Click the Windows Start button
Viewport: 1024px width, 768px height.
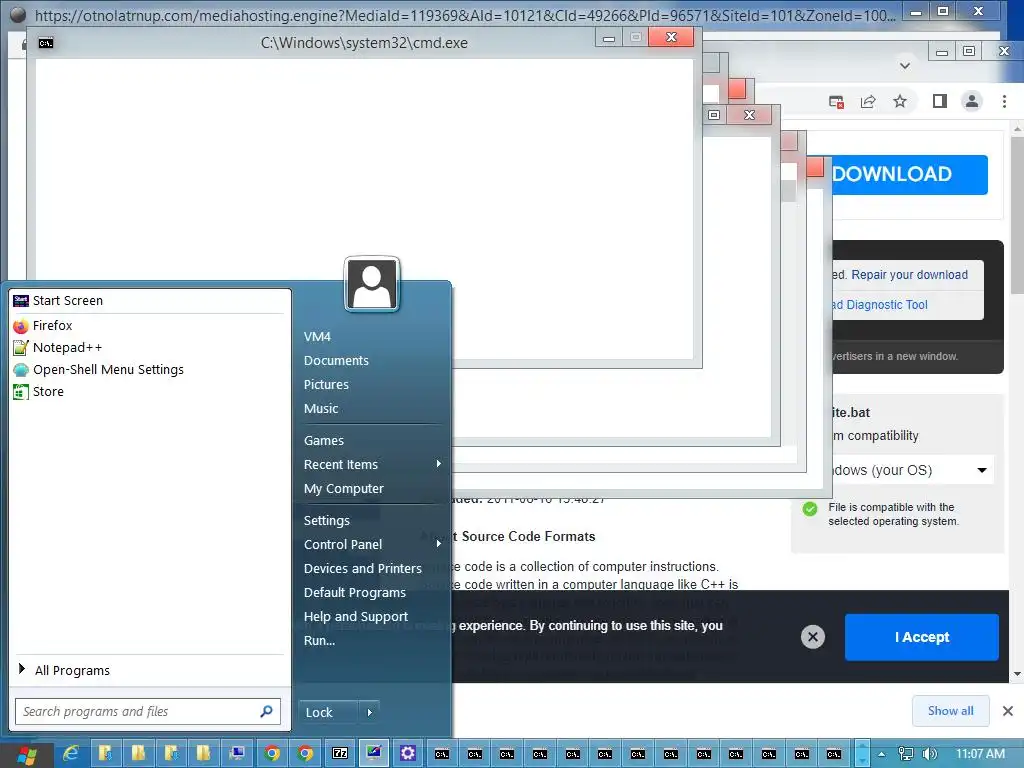(27, 754)
